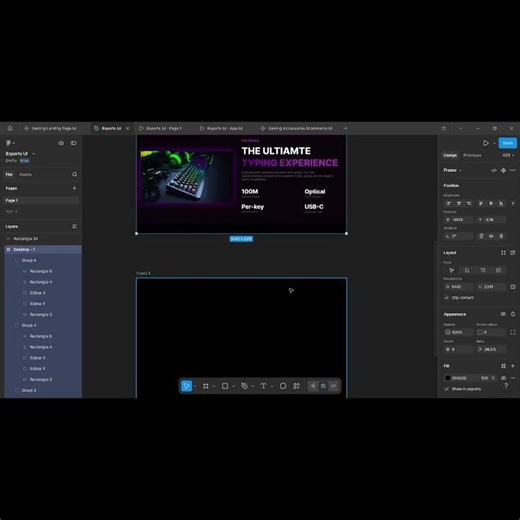Open the dropdown arrow beside the Frame tool
The height and width of the screenshot is (520, 520).
pyautogui.click(x=214, y=386)
